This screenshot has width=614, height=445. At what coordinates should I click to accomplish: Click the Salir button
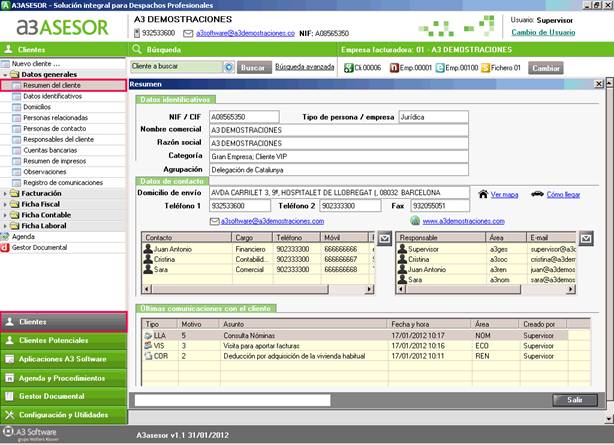[575, 400]
